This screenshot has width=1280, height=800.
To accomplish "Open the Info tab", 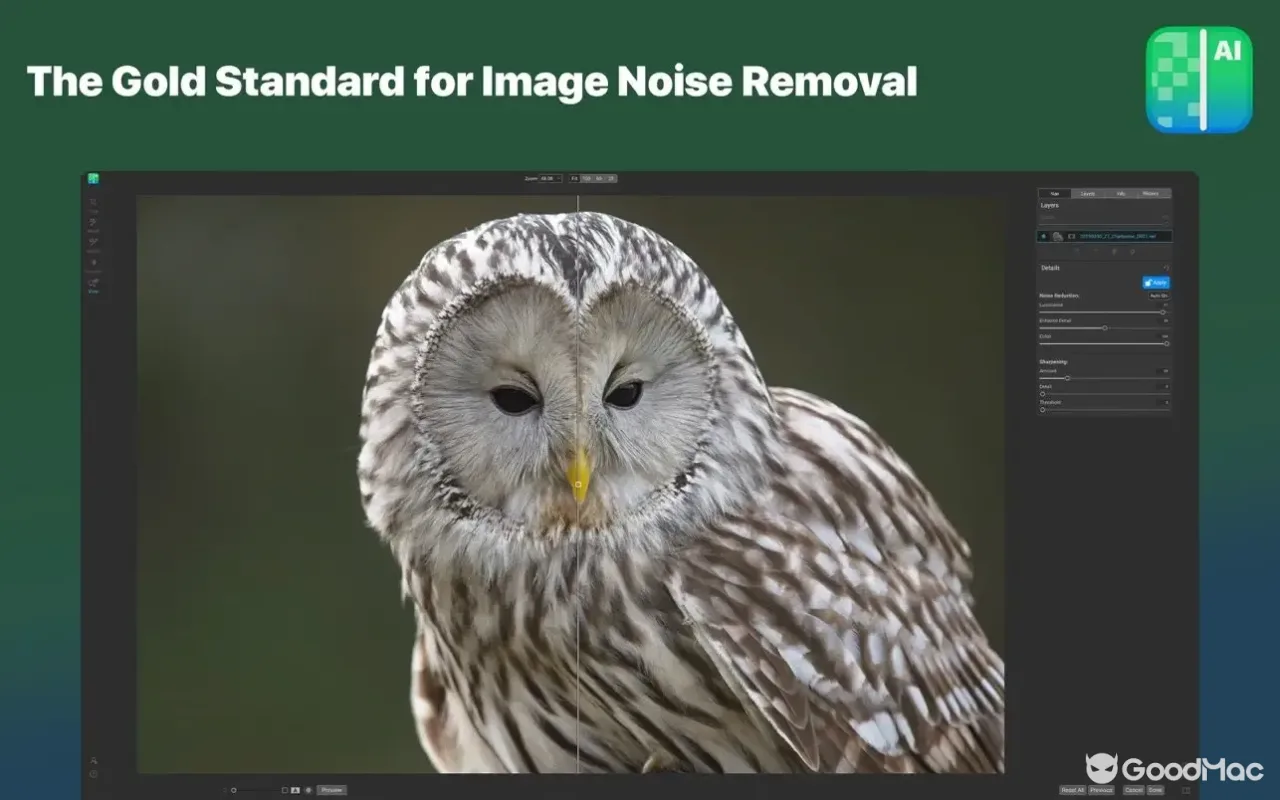I will click(x=1120, y=193).
